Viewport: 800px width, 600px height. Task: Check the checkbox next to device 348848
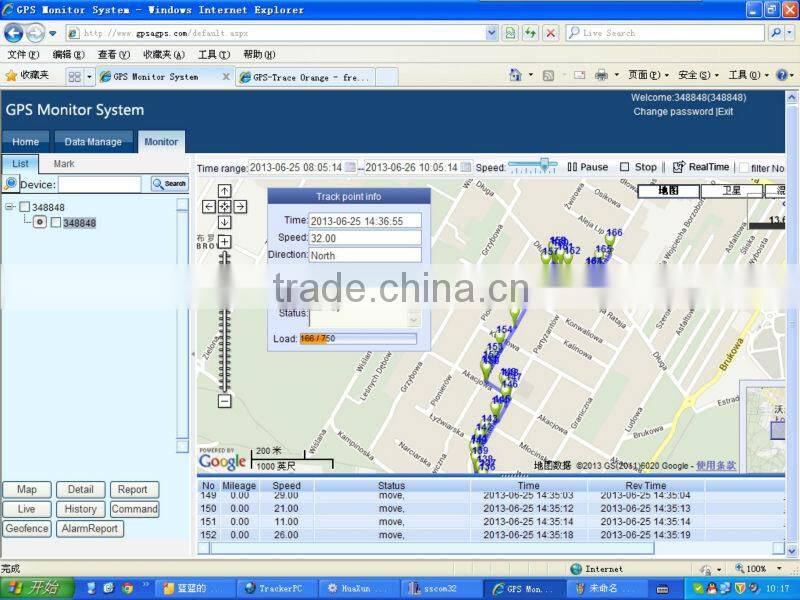point(24,206)
